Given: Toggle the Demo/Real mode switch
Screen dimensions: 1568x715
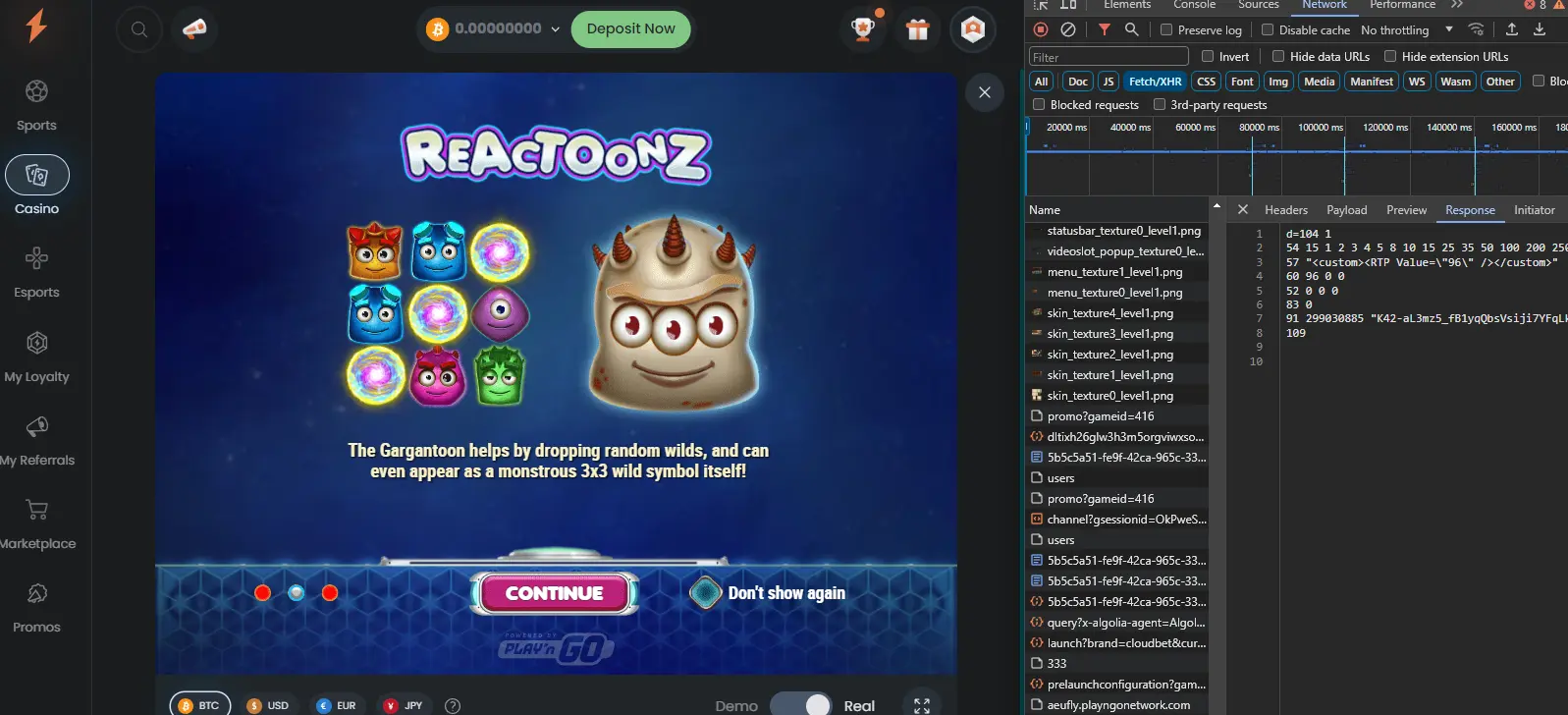Looking at the screenshot, I should 801,704.
